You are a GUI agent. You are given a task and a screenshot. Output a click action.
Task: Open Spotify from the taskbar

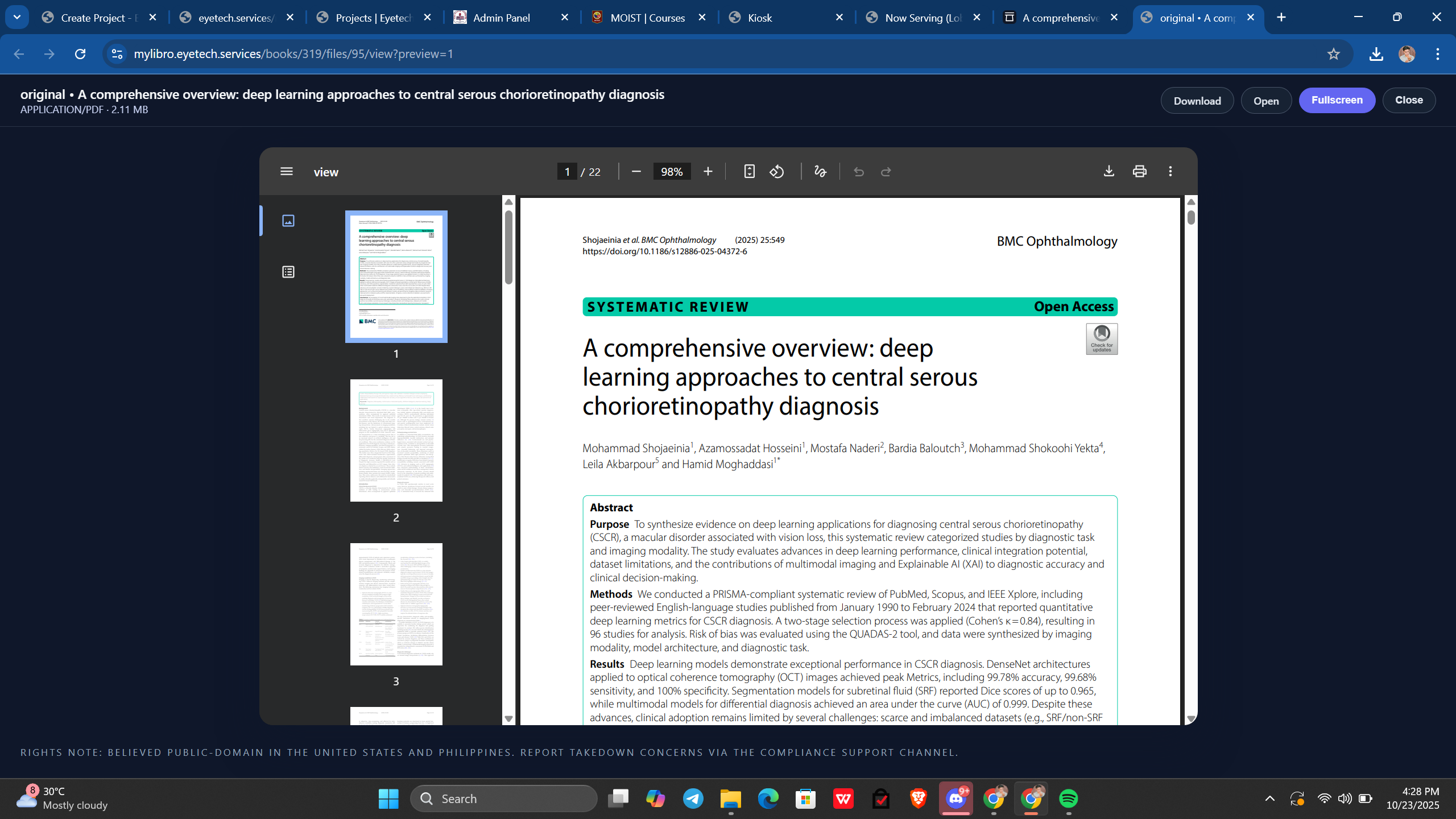1068,799
